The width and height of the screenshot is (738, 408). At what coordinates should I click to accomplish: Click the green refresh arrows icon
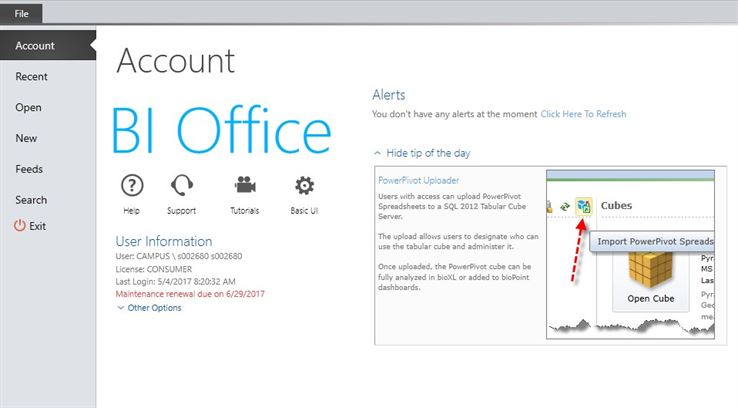coord(565,206)
